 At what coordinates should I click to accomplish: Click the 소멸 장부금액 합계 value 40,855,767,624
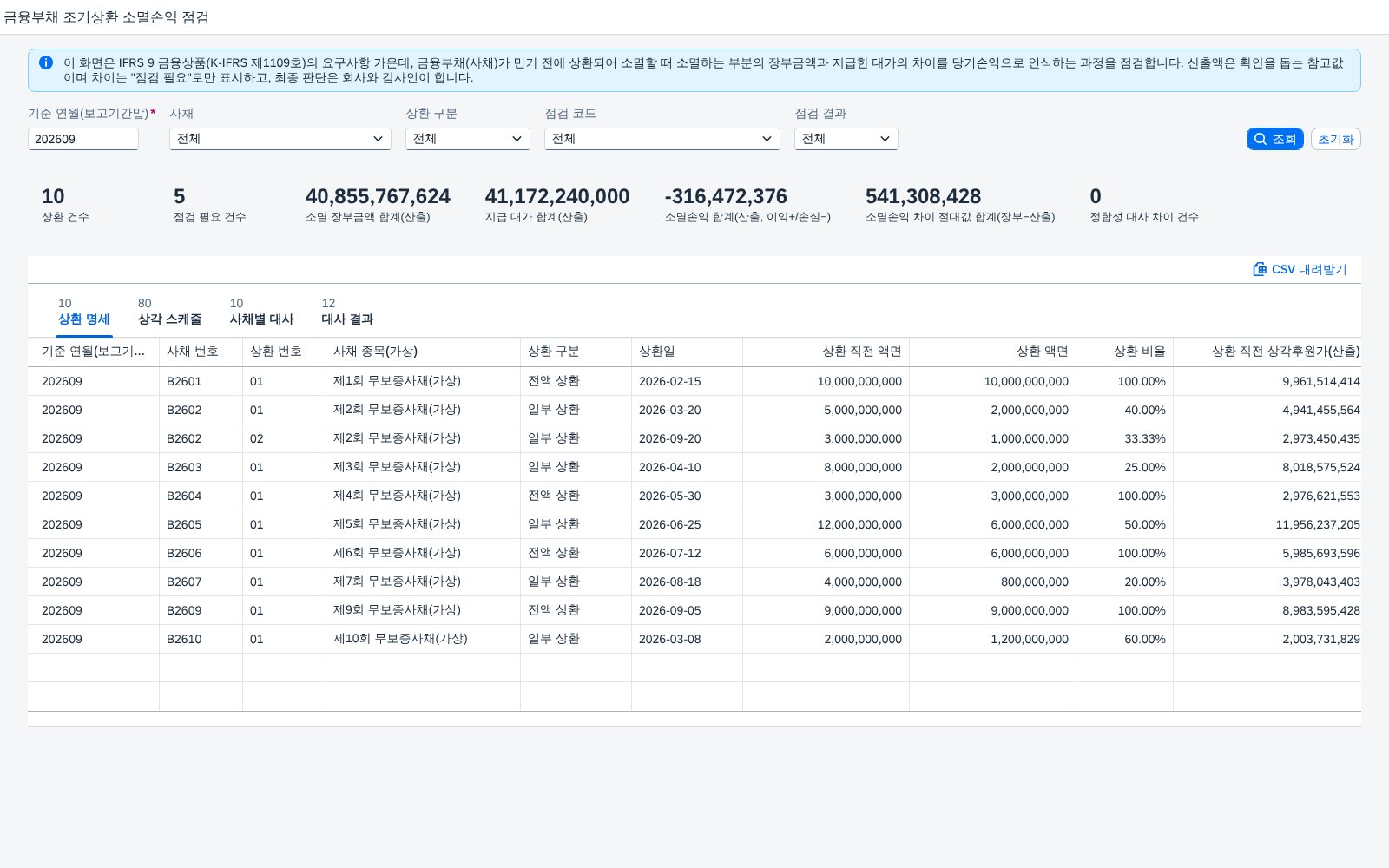(378, 196)
